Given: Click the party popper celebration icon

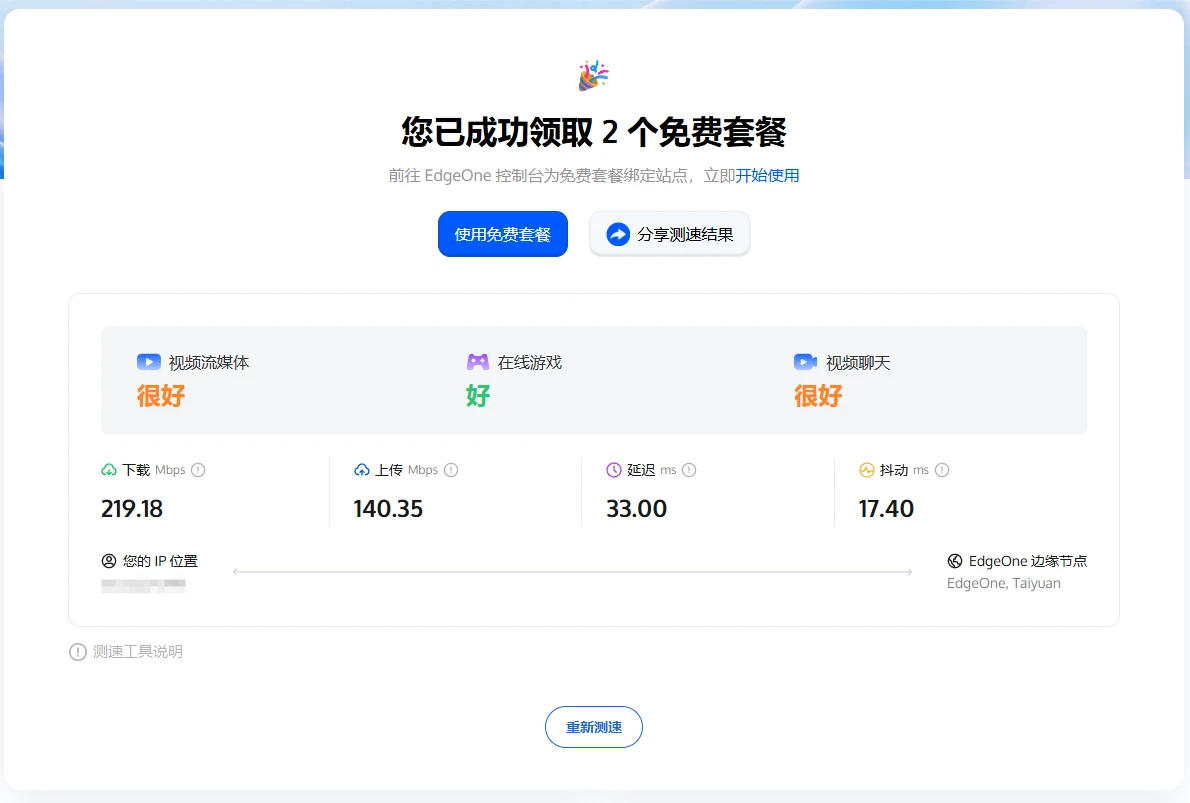Looking at the screenshot, I should click(x=593, y=75).
